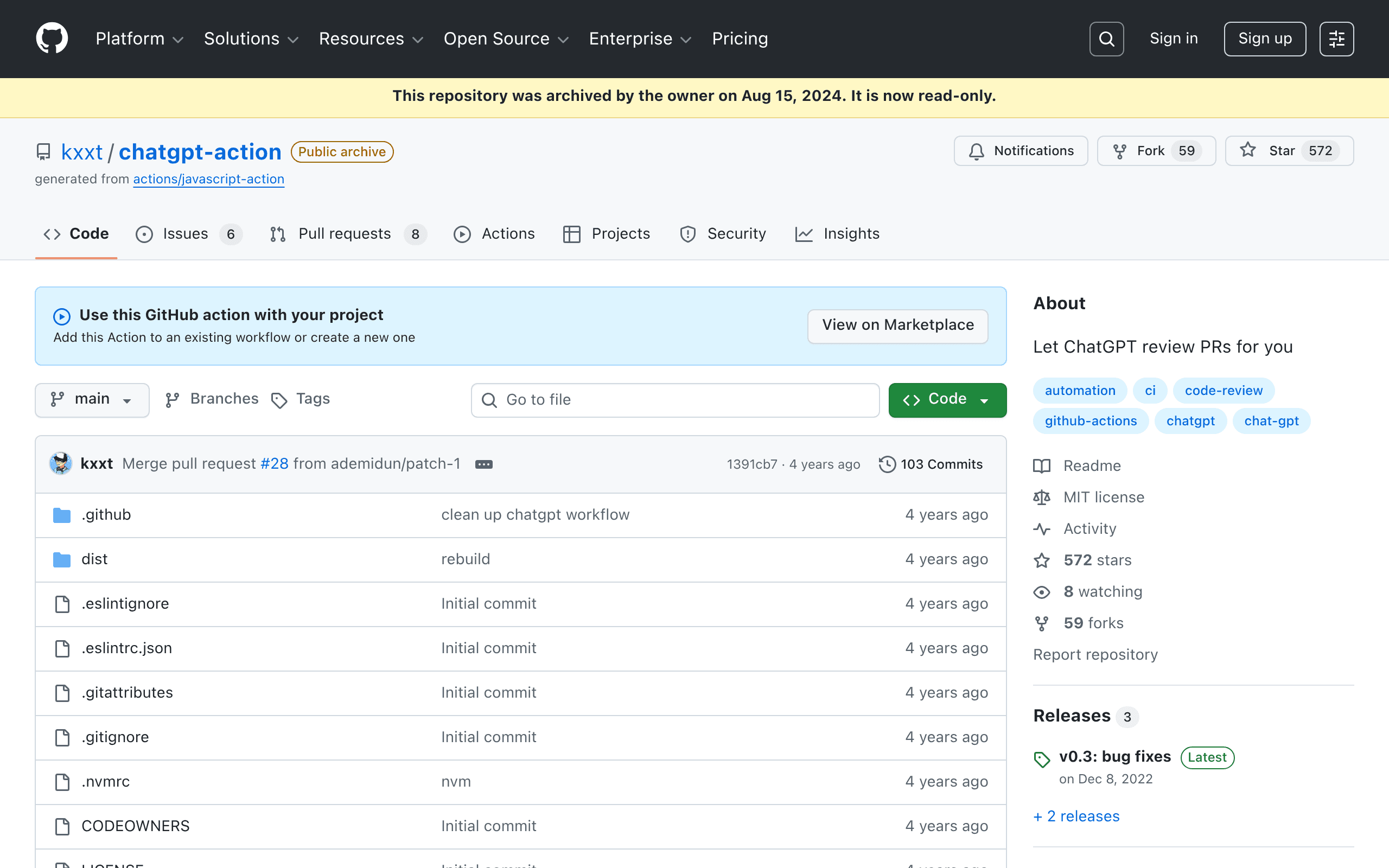Click View on Marketplace button
This screenshot has height=868, width=1389.
click(x=897, y=325)
